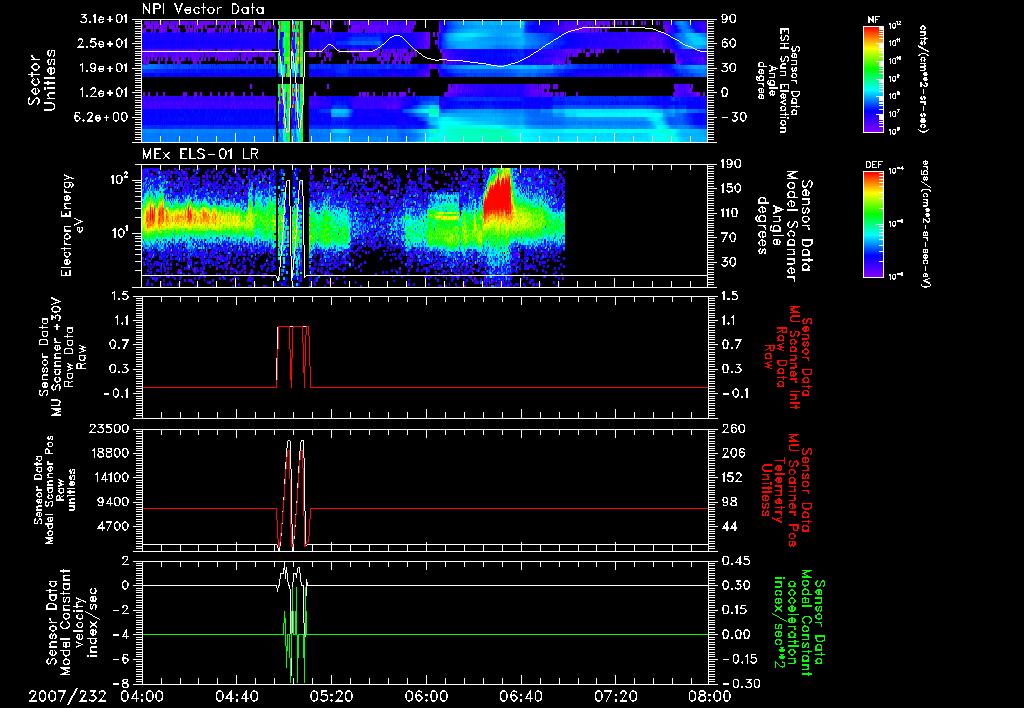The height and width of the screenshot is (708, 1024).
Task: Click the 1.9e+01 sector tick label
Action: [105, 68]
